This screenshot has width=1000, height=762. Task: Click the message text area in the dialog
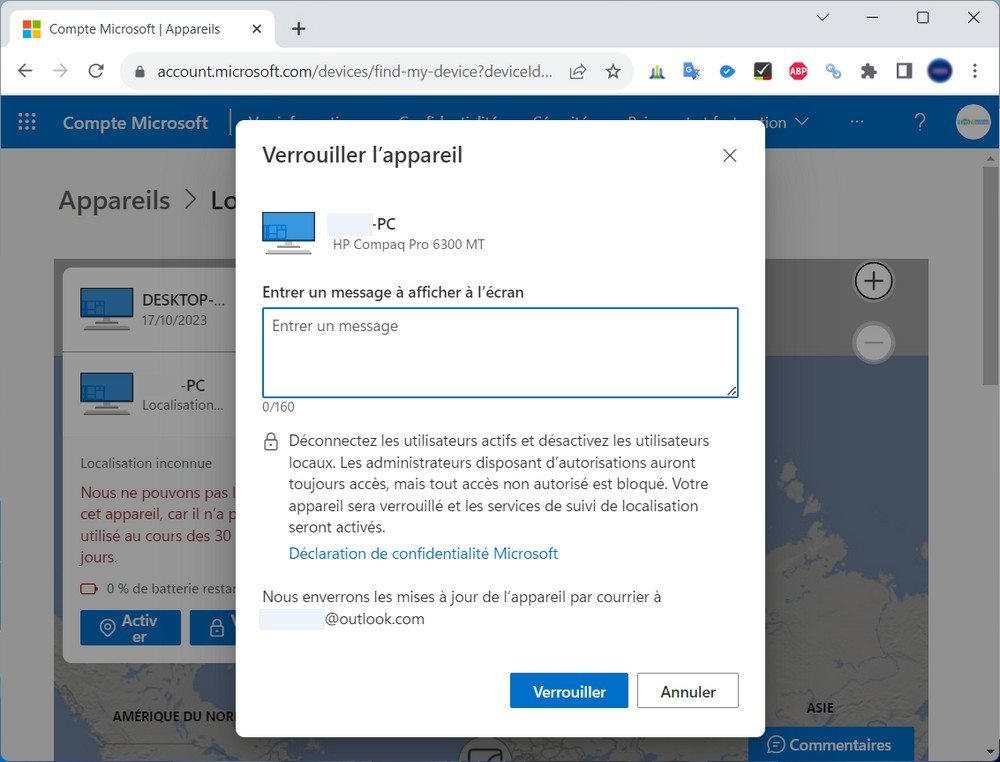500,353
